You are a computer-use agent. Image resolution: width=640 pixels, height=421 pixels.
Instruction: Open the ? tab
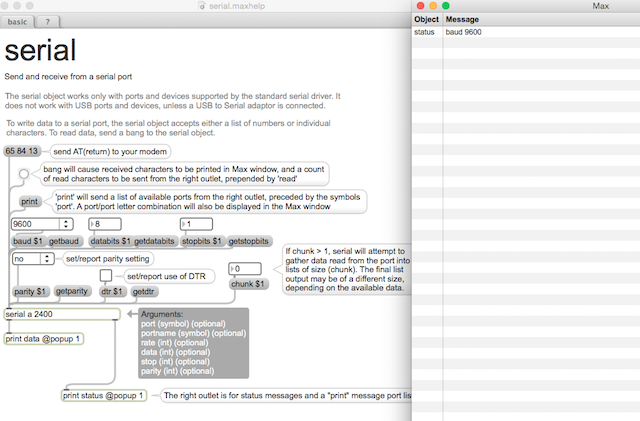tap(48, 22)
